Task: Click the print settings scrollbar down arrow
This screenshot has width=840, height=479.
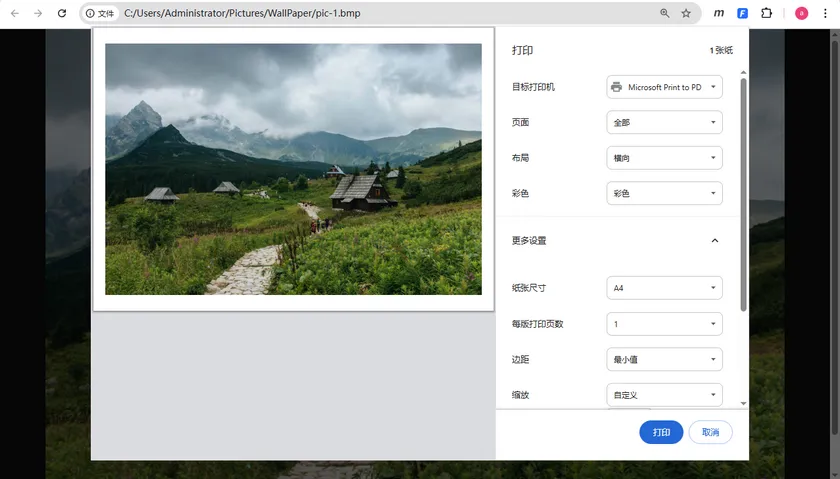Action: point(743,403)
